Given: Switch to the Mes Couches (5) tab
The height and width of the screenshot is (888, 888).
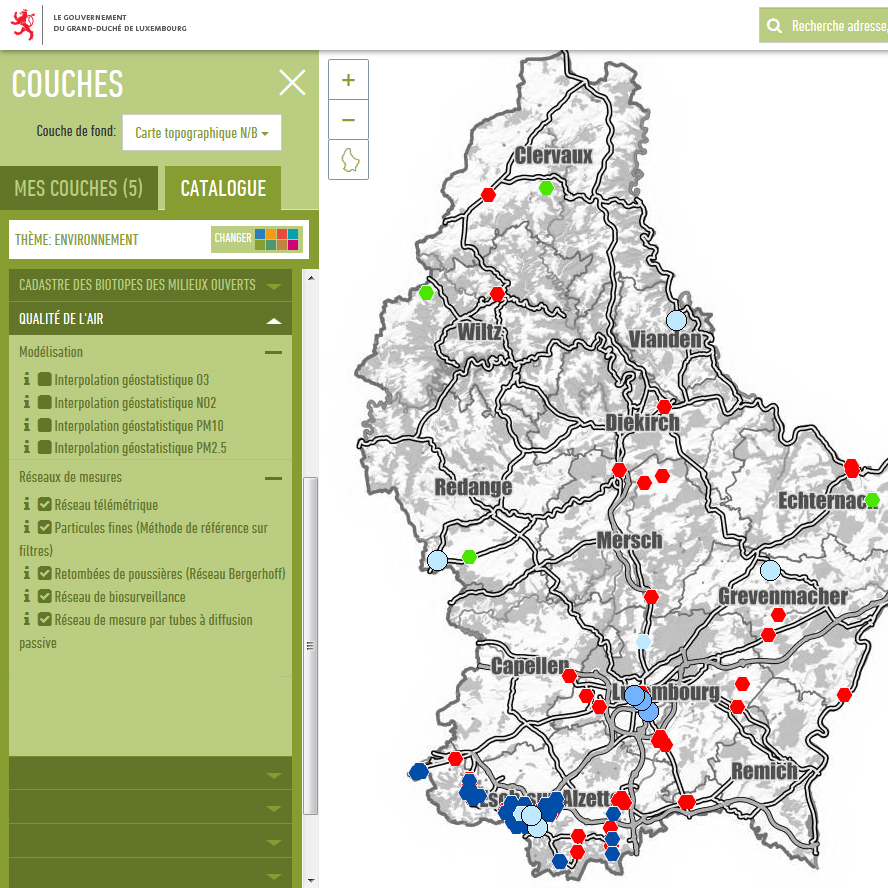Looking at the screenshot, I should coord(78,189).
